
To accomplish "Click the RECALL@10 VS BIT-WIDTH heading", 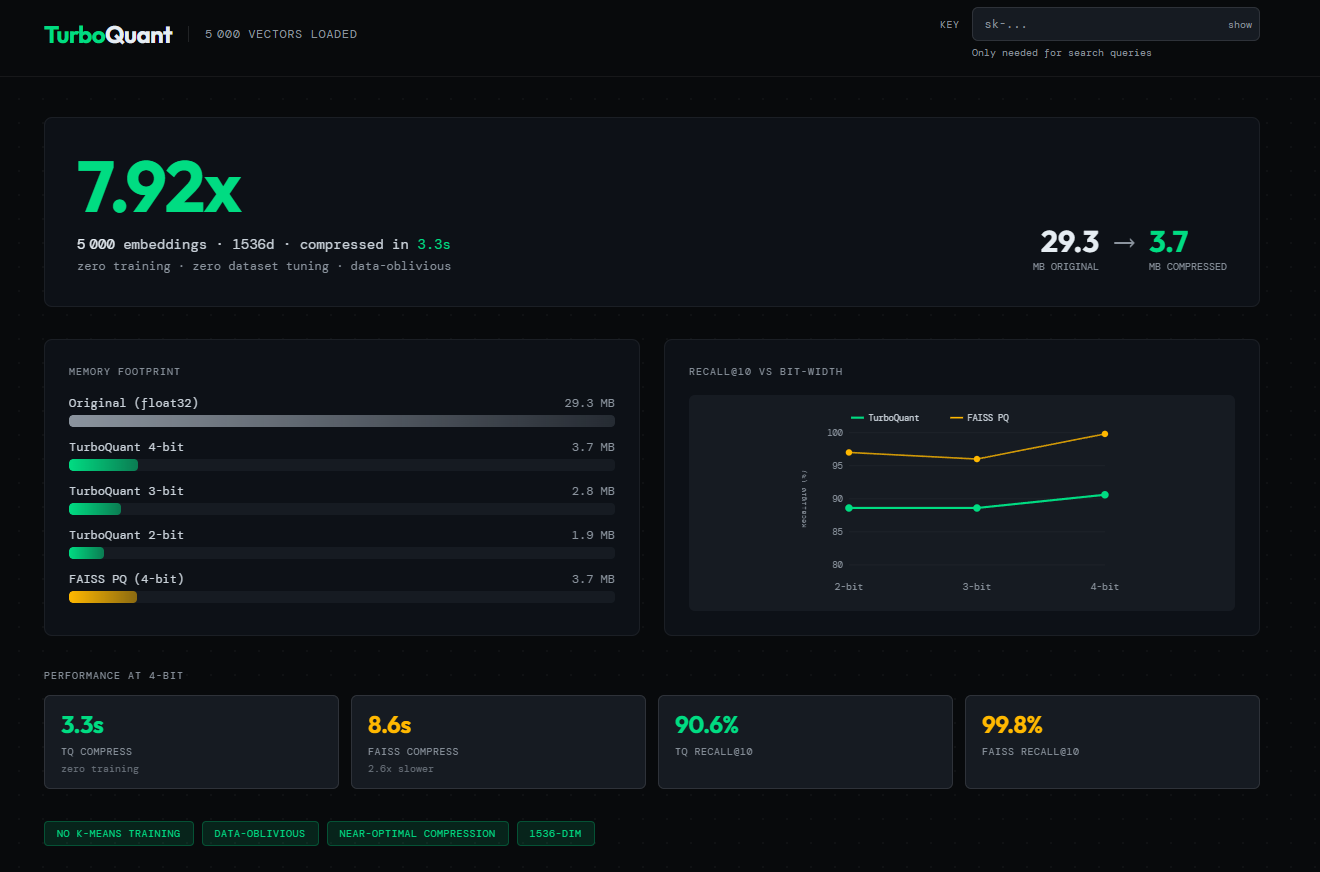I will point(766,372).
